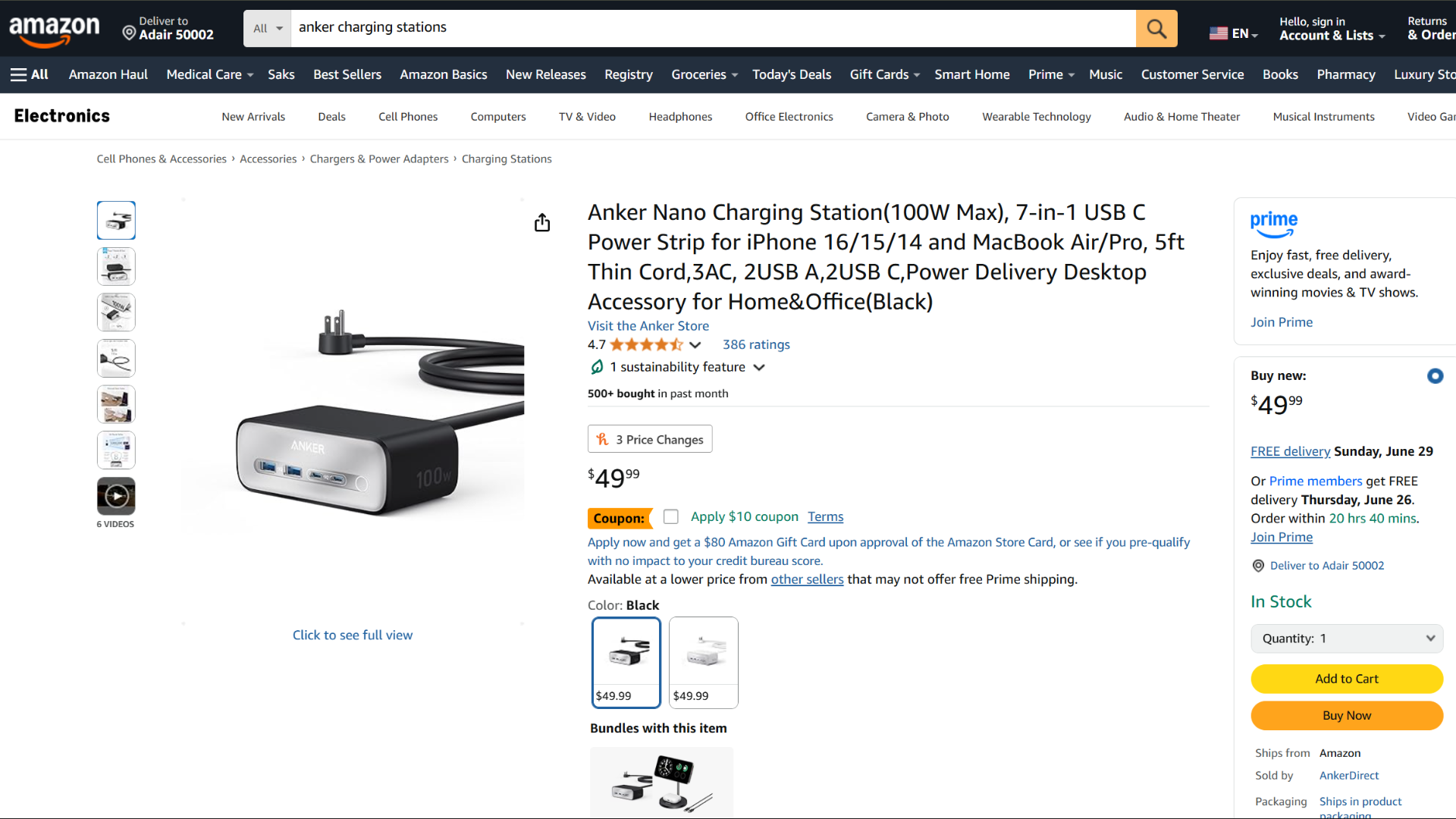Open Today's Deals nav item
Viewport: 1456px width, 819px height.
pyautogui.click(x=792, y=74)
